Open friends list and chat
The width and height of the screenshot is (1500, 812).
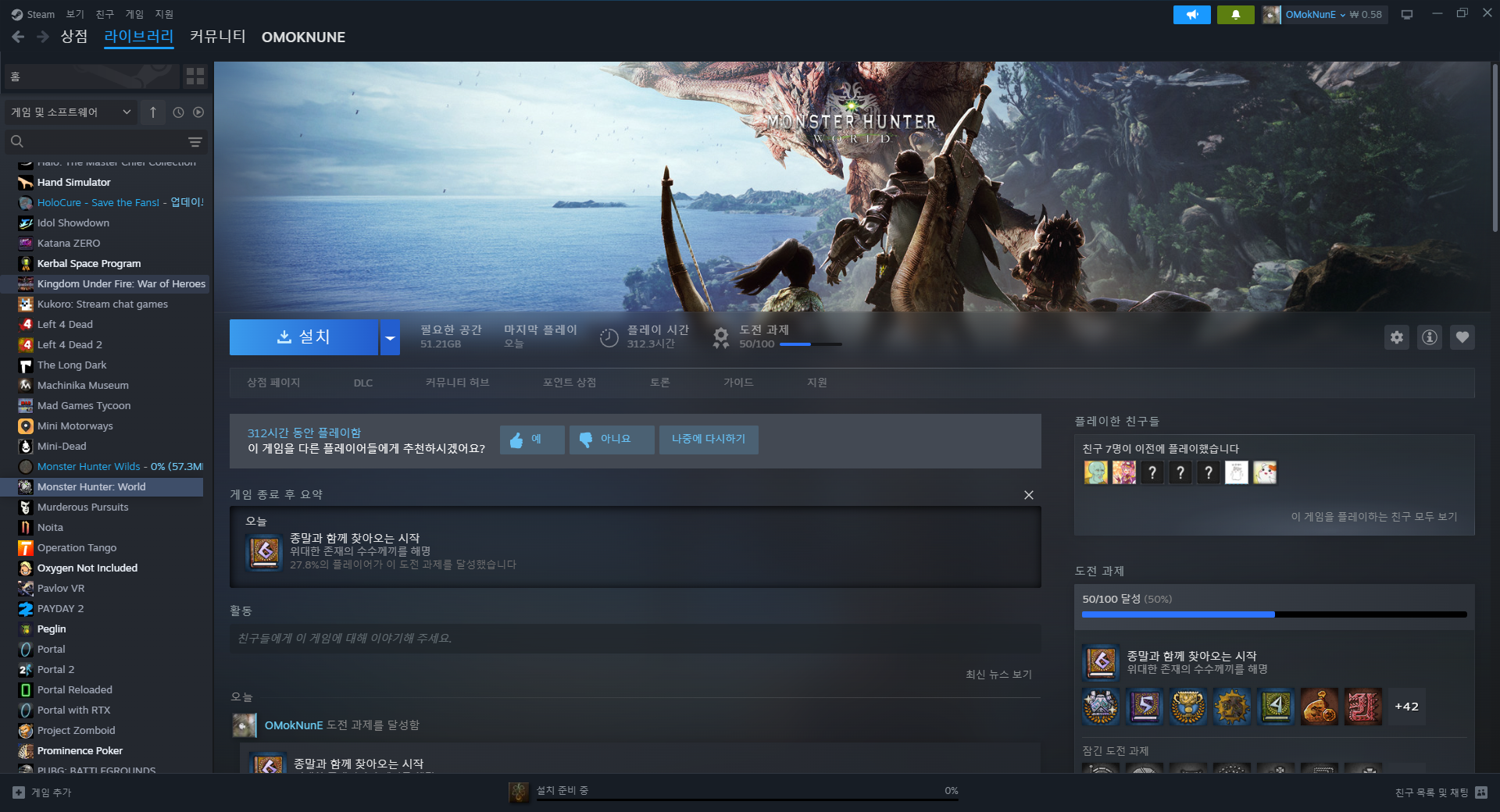click(x=1441, y=792)
